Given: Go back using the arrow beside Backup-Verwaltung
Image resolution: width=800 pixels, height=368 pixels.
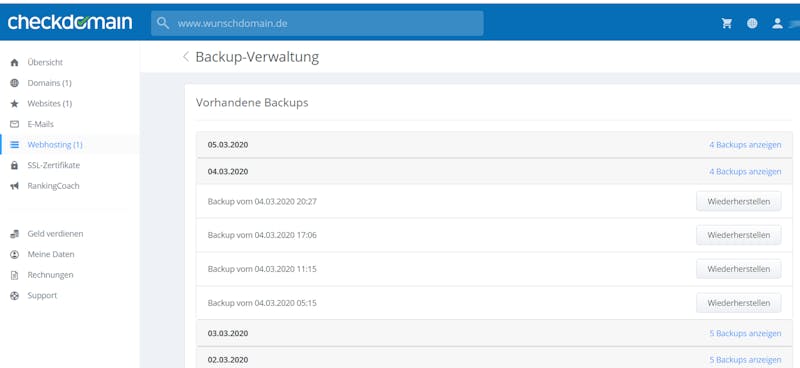Looking at the screenshot, I should [x=186, y=57].
